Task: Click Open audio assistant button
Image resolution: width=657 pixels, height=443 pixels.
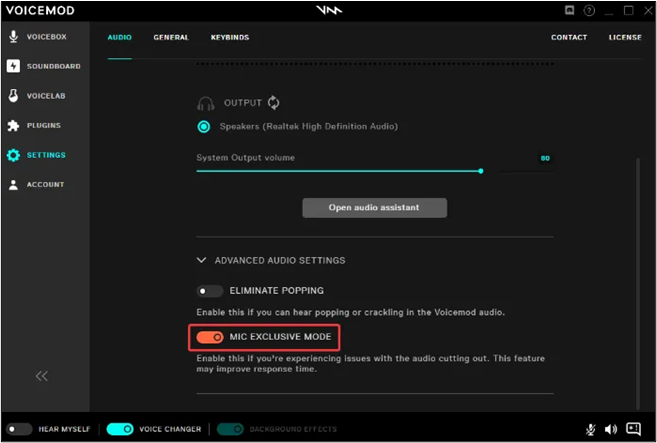Action: (x=374, y=208)
